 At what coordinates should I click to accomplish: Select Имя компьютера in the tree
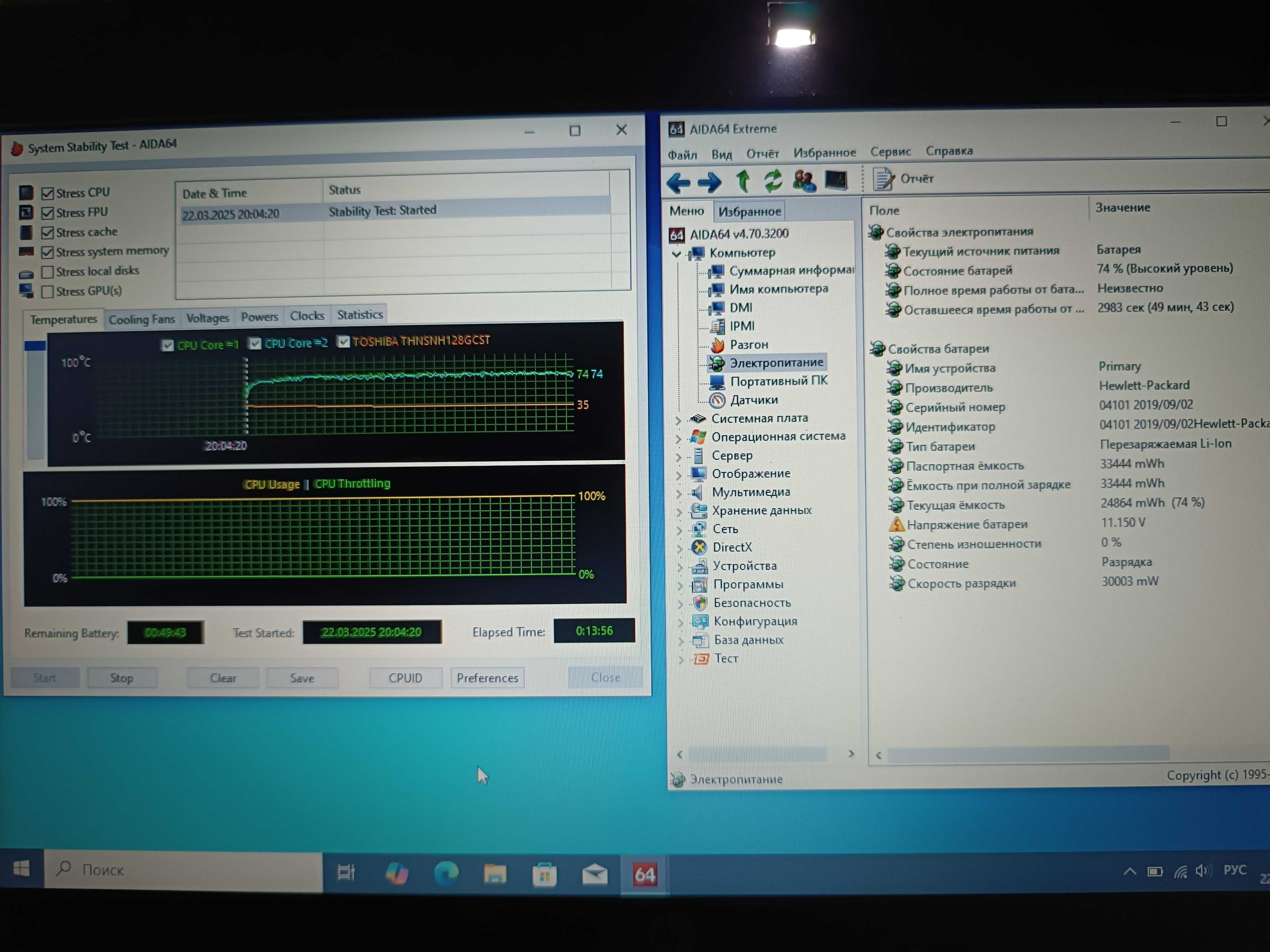[779, 289]
